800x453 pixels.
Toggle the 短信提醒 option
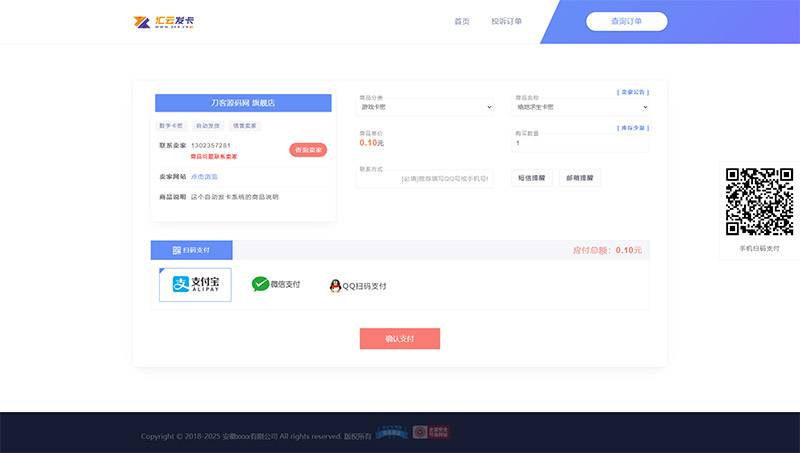pyautogui.click(x=532, y=178)
